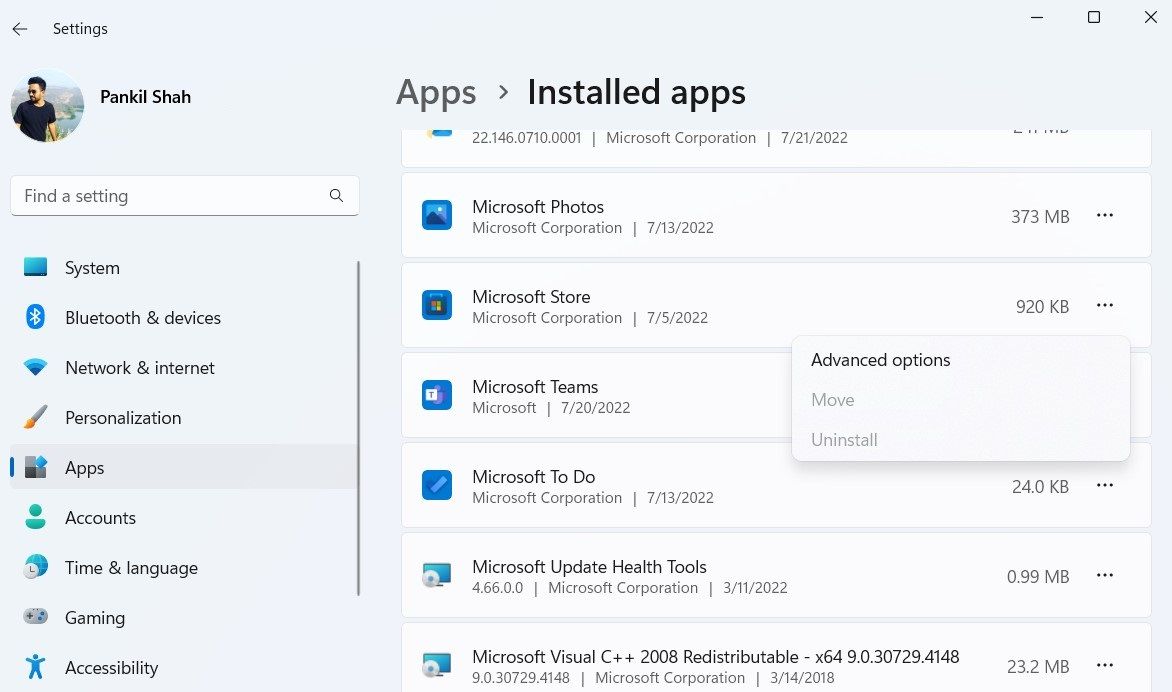Viewport: 1172px width, 692px height.
Task: Open more options for Microsoft Store
Action: coord(1105,305)
